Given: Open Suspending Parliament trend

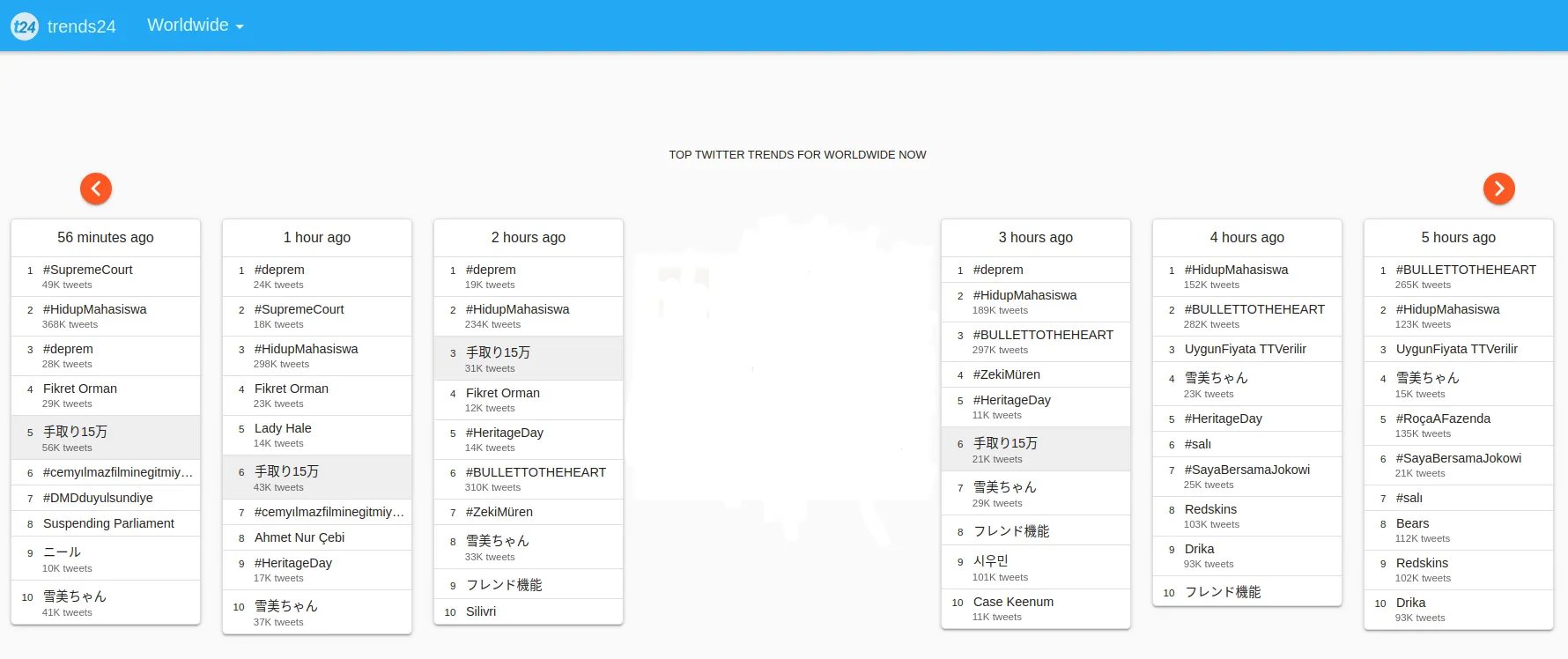Looking at the screenshot, I should (x=108, y=523).
